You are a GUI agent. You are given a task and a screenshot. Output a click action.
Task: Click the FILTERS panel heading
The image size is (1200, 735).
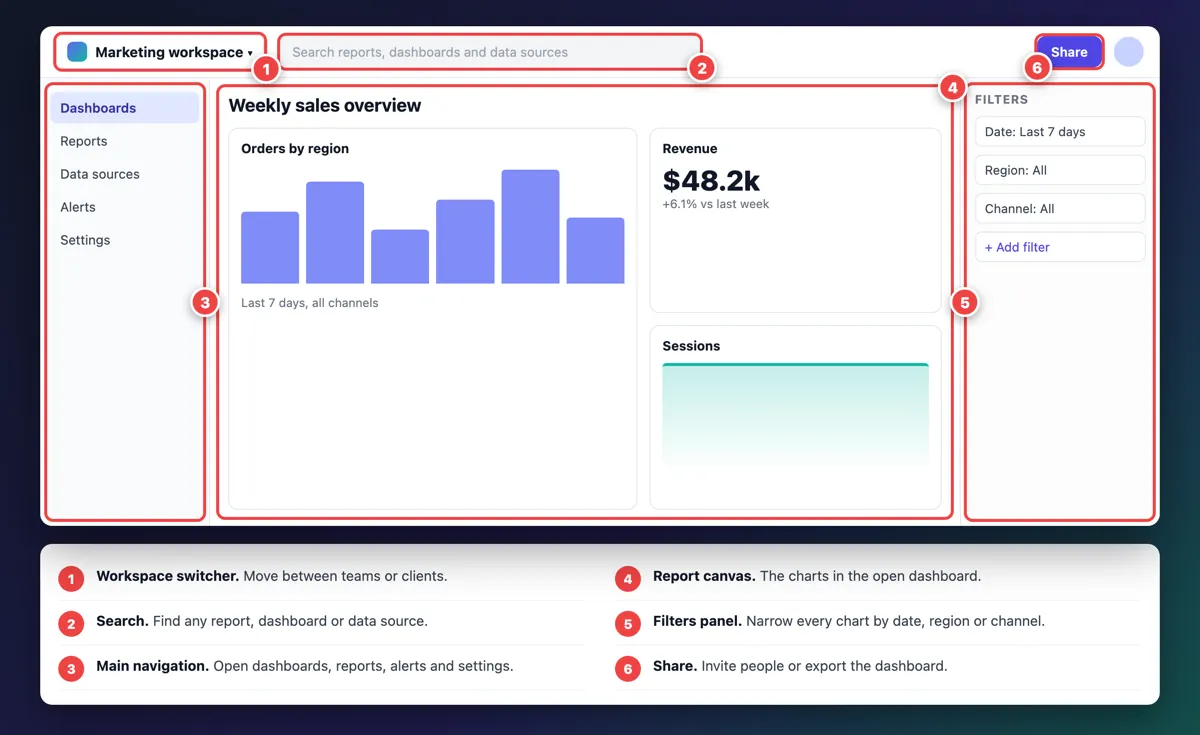pyautogui.click(x=1001, y=100)
